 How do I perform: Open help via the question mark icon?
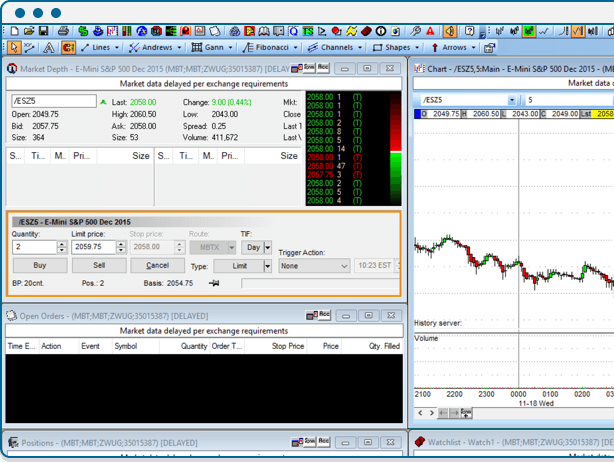tap(470, 31)
